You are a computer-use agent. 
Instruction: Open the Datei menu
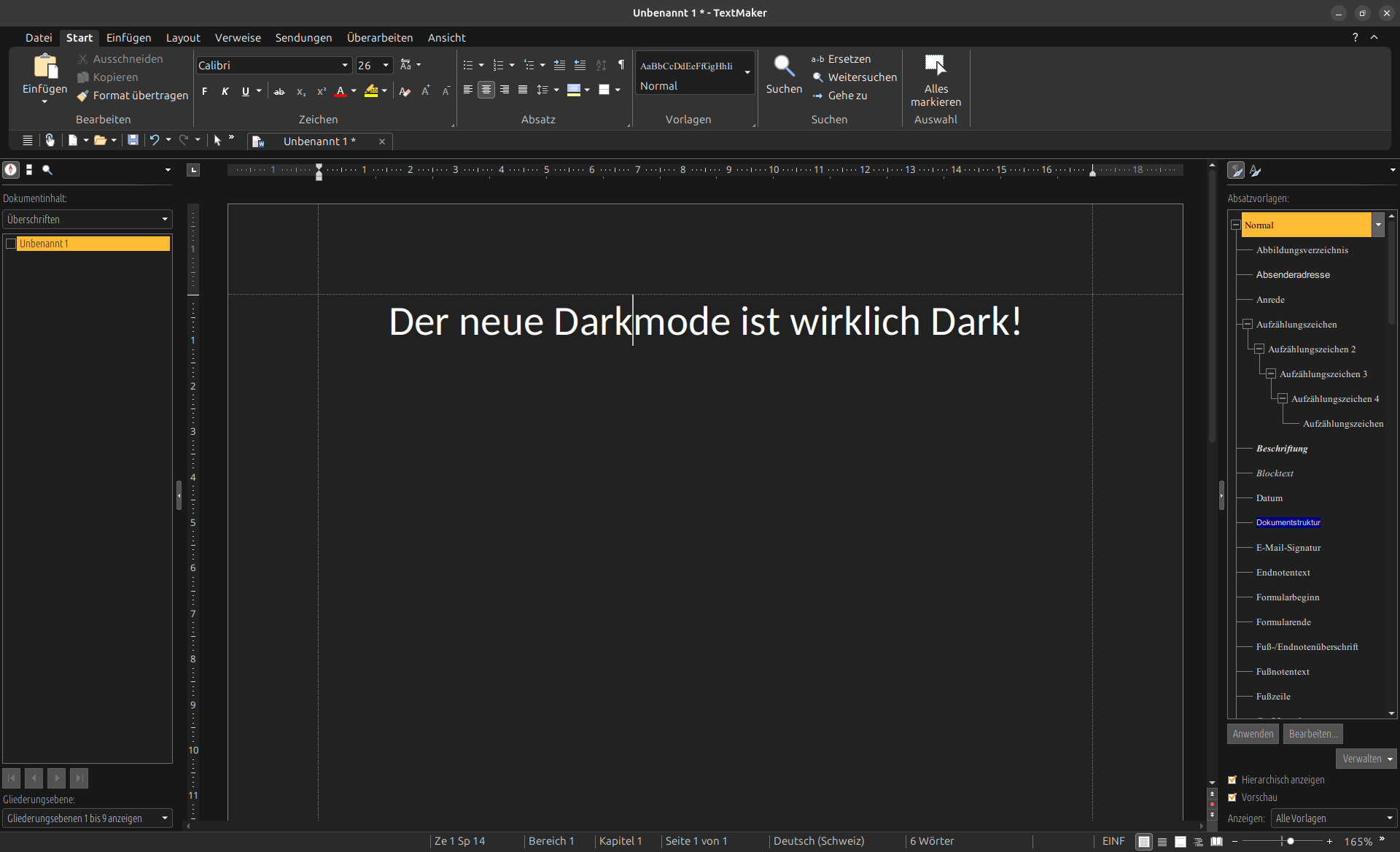(x=39, y=37)
